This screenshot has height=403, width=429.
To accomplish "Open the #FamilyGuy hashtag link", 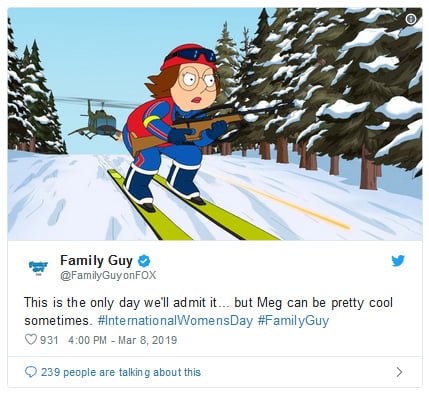I will tap(293, 321).
